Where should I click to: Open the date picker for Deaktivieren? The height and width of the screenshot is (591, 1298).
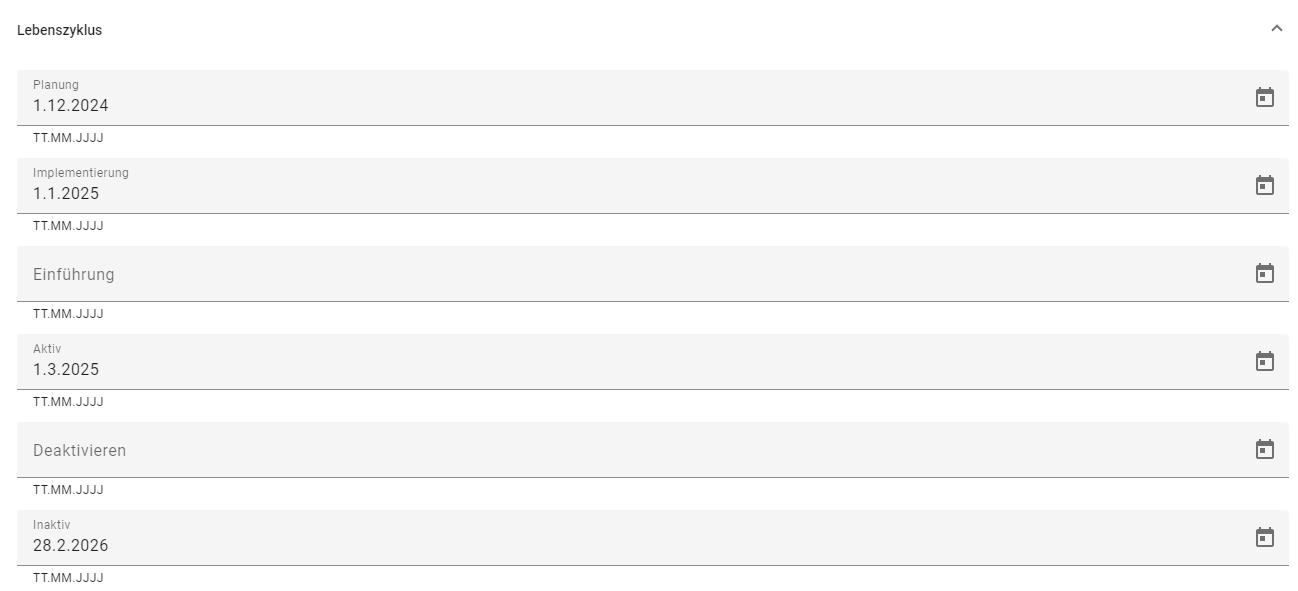pyautogui.click(x=1266, y=449)
